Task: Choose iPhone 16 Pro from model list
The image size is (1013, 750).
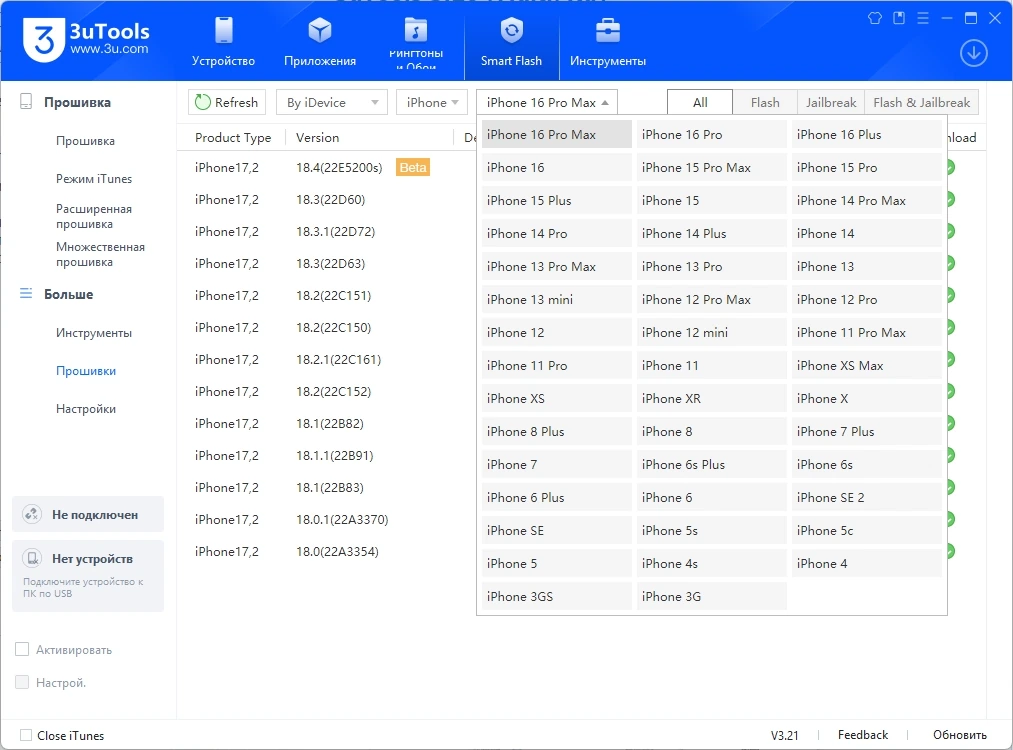Action: coord(711,134)
